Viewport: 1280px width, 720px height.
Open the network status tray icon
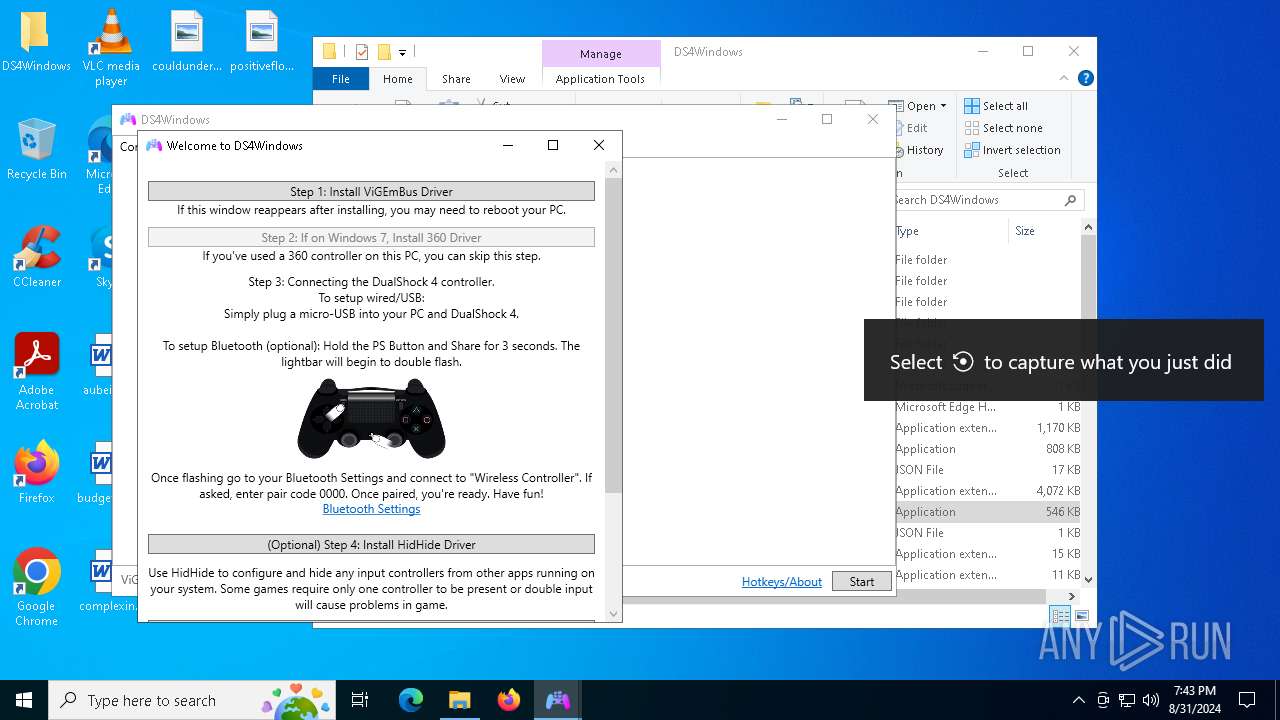1127,700
